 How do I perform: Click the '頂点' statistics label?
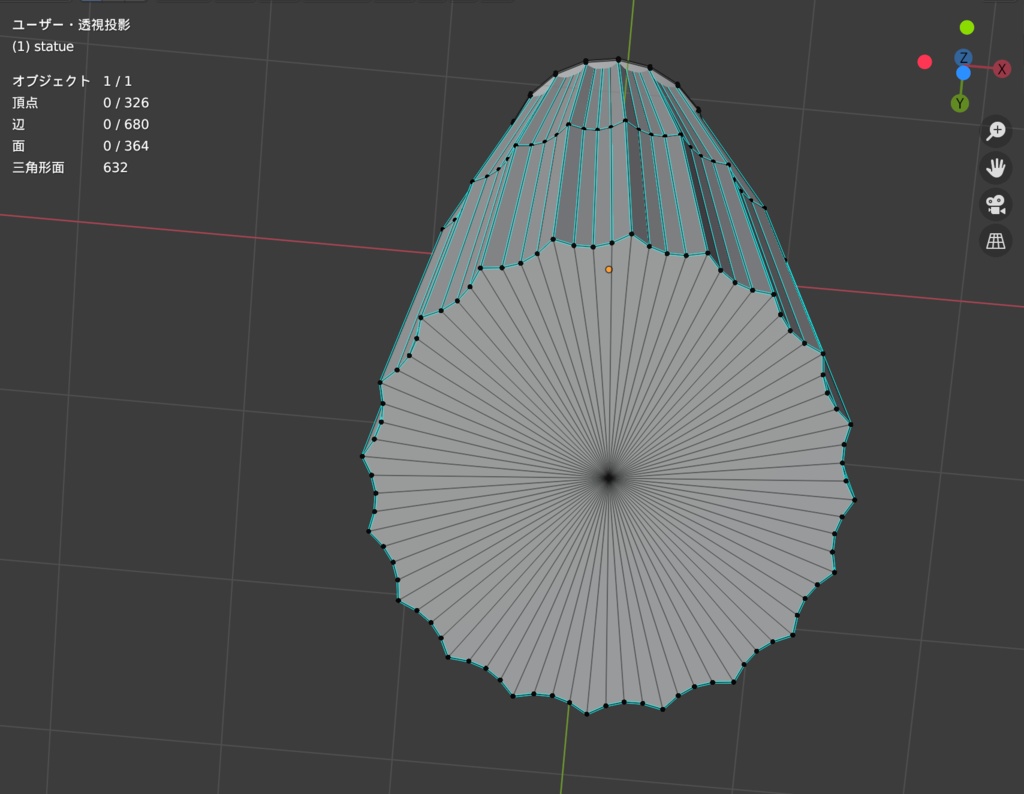point(25,103)
